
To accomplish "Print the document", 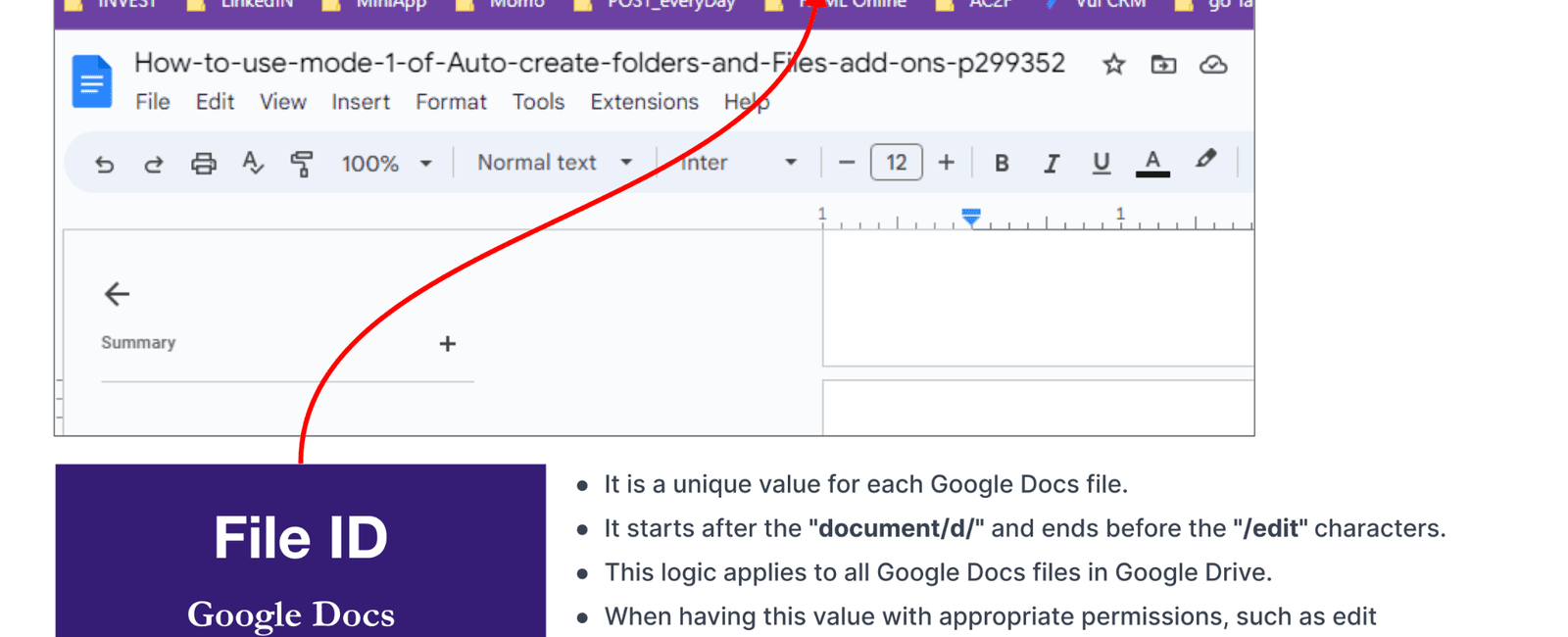I will tap(203, 164).
